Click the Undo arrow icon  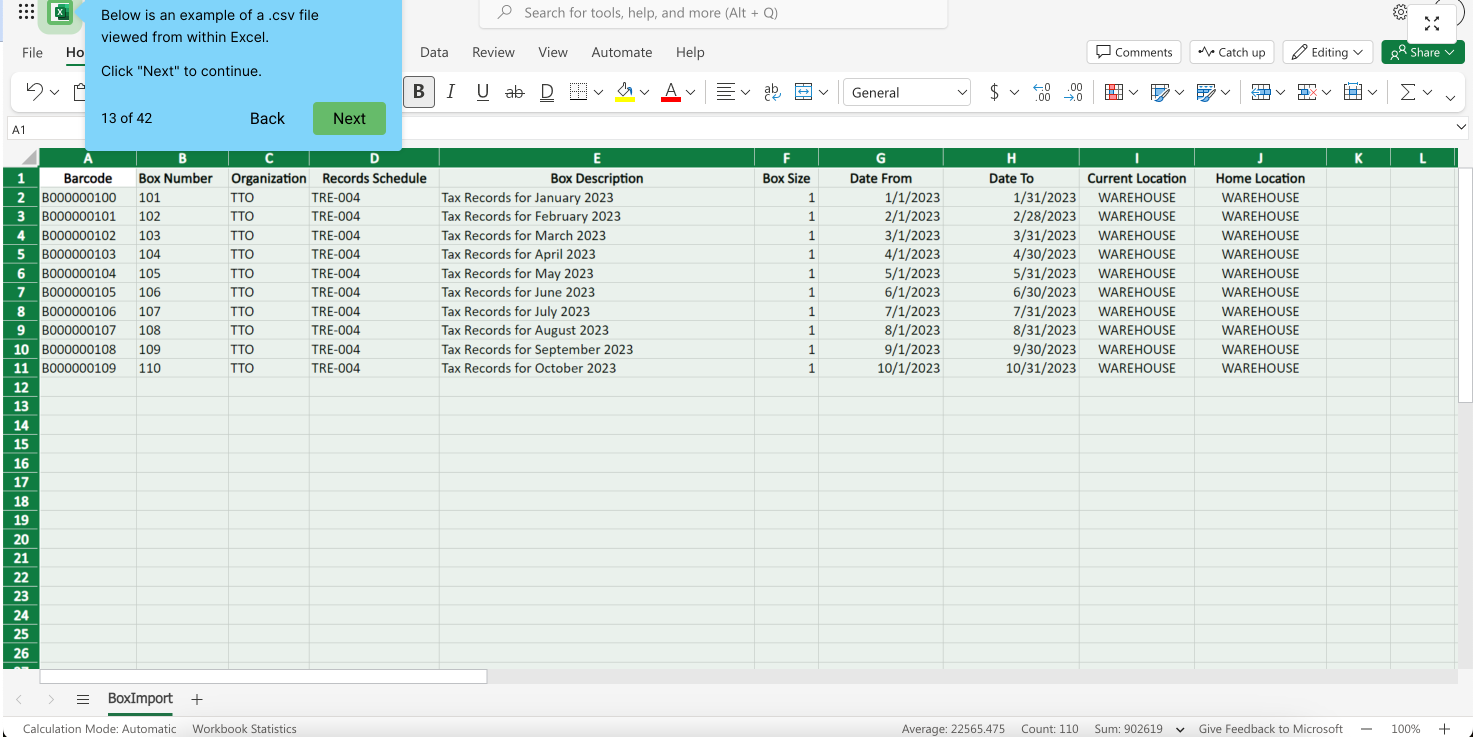click(34, 92)
